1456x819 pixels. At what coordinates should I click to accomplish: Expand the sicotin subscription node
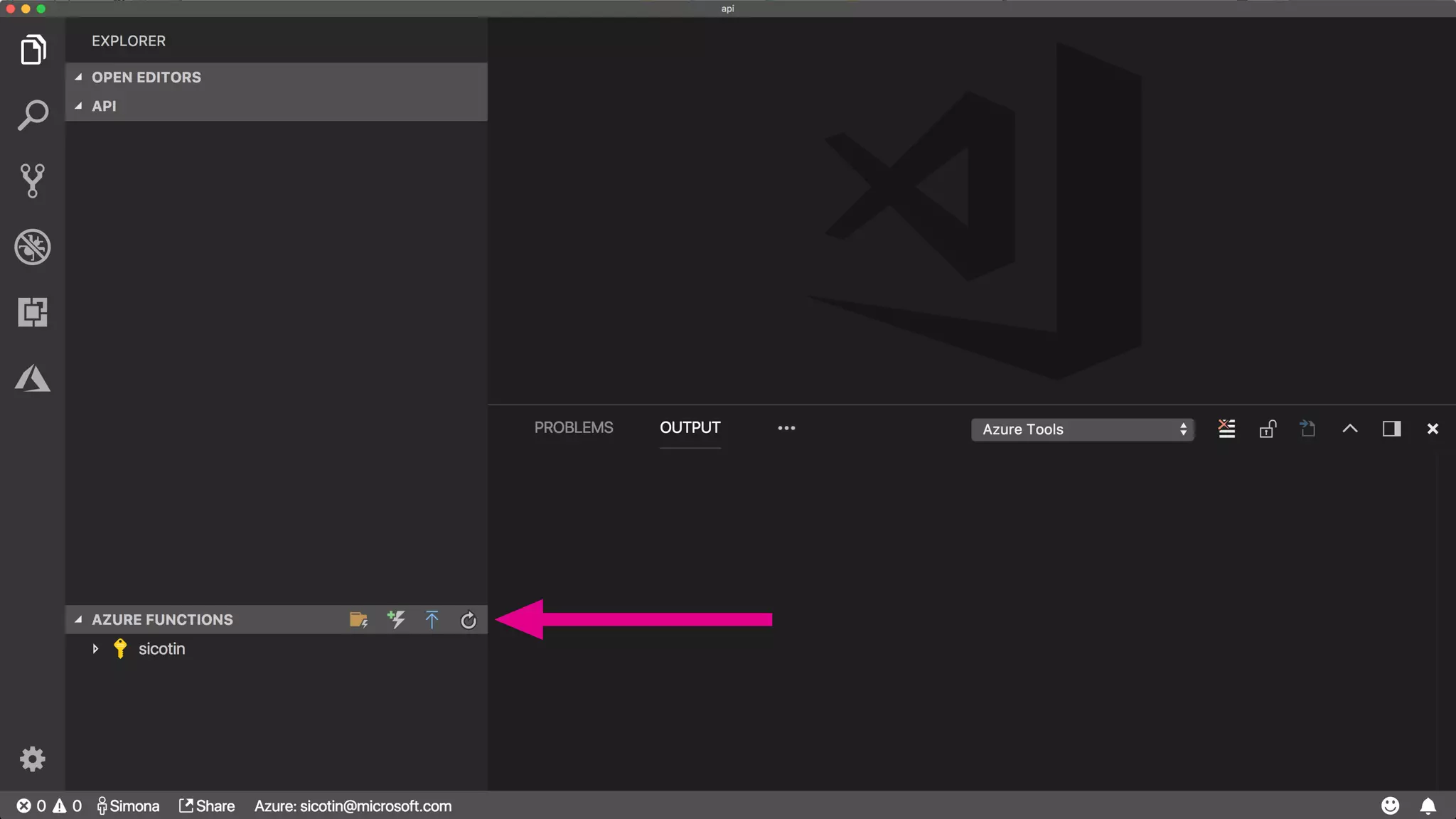click(95, 648)
